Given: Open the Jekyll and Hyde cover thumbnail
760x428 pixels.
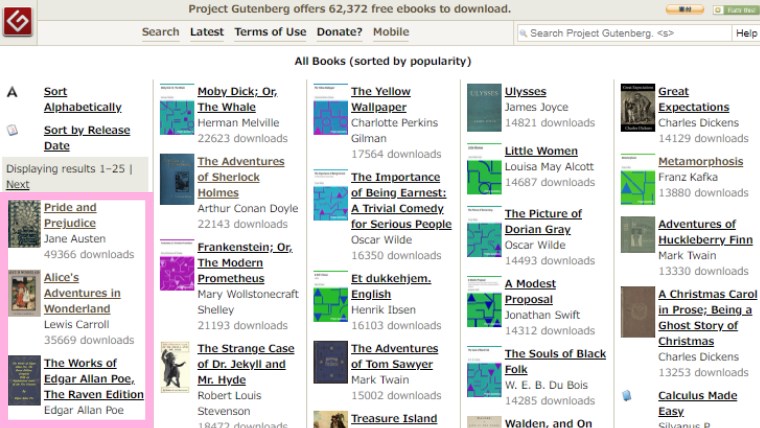Looking at the screenshot, I should point(175,367).
